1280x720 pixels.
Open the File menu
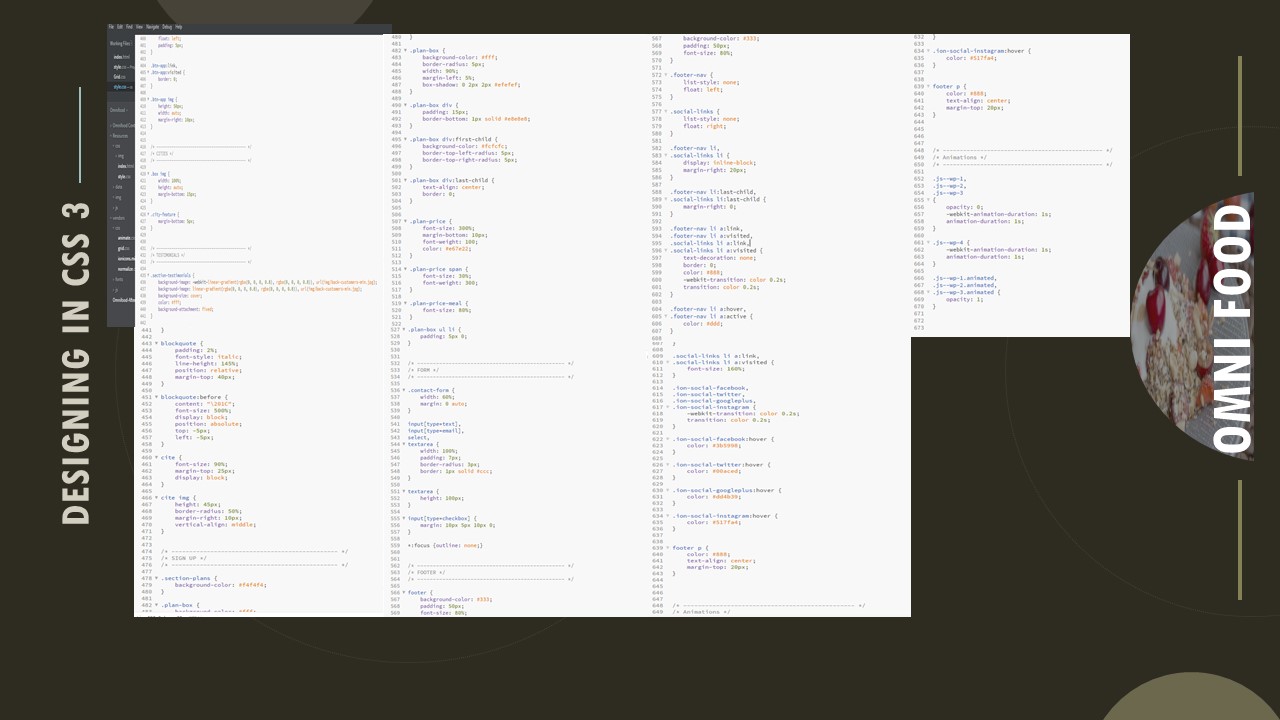coord(111,27)
